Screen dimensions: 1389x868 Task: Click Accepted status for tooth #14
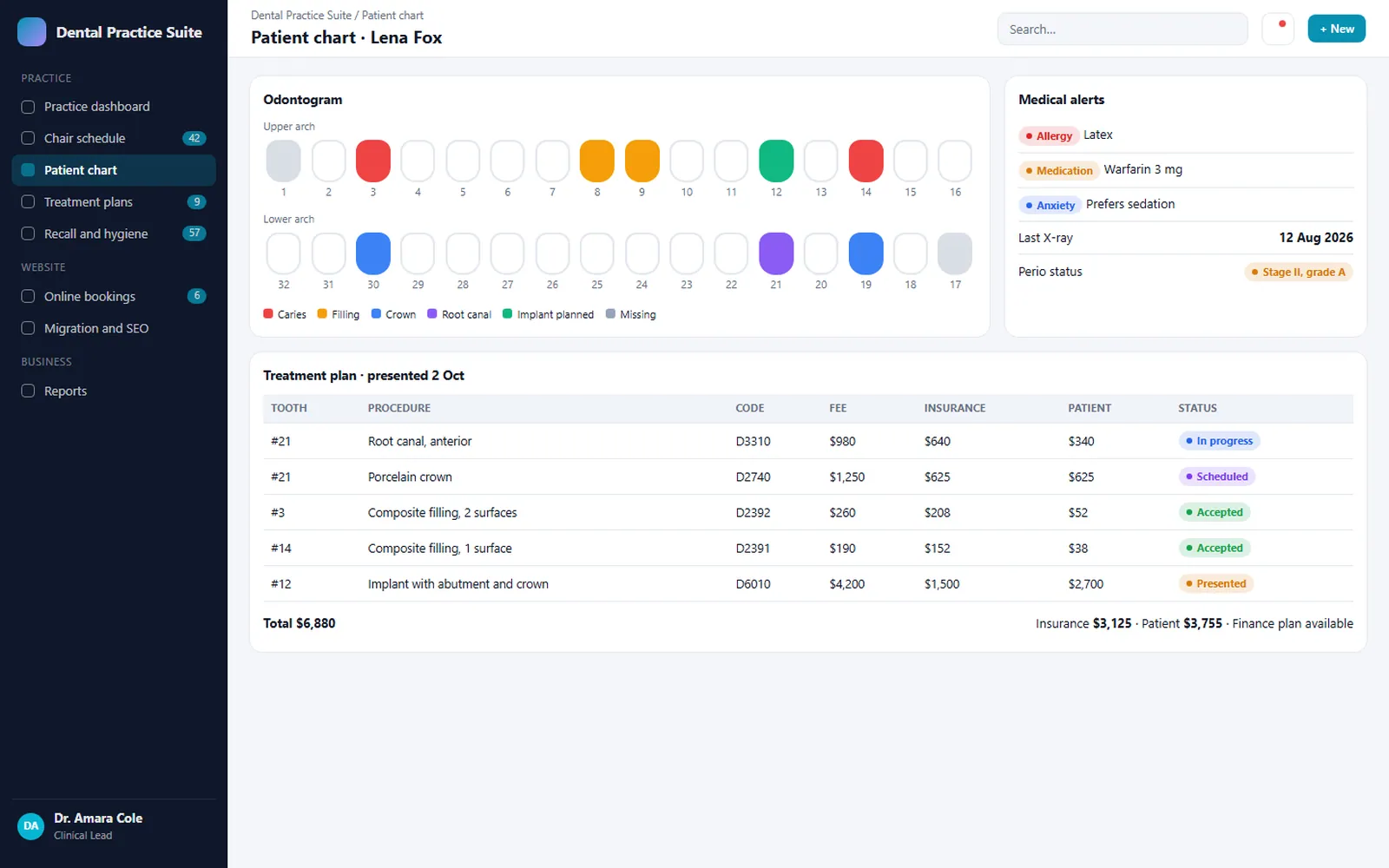click(1214, 548)
